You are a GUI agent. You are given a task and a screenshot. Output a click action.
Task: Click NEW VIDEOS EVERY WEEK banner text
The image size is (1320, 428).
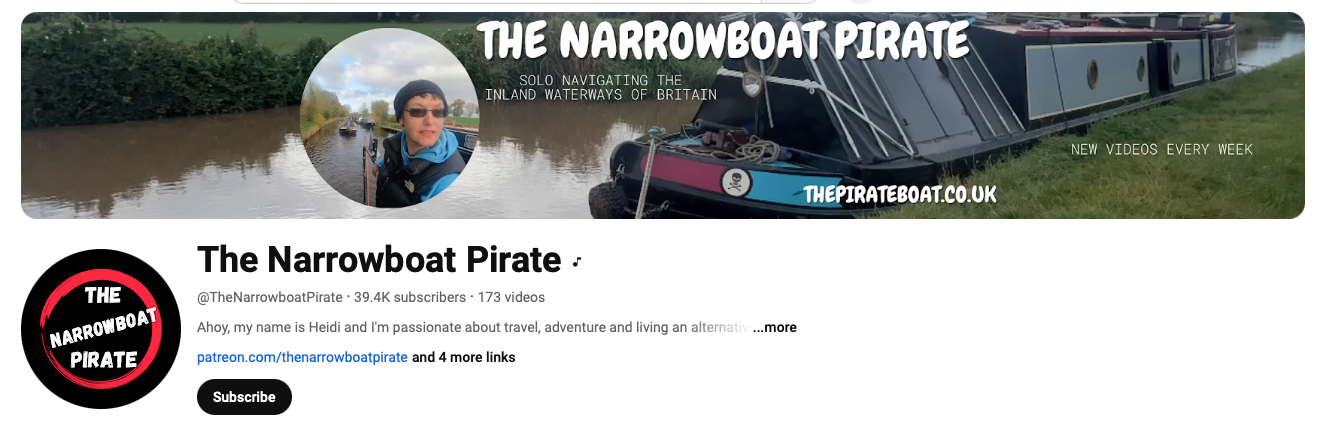(x=1161, y=149)
